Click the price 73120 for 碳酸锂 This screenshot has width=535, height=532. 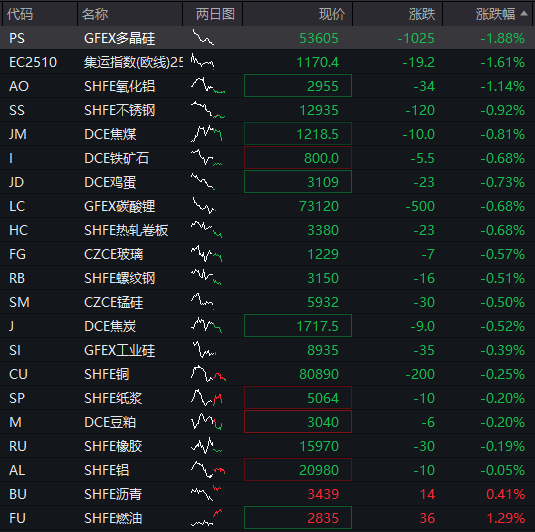click(x=319, y=206)
